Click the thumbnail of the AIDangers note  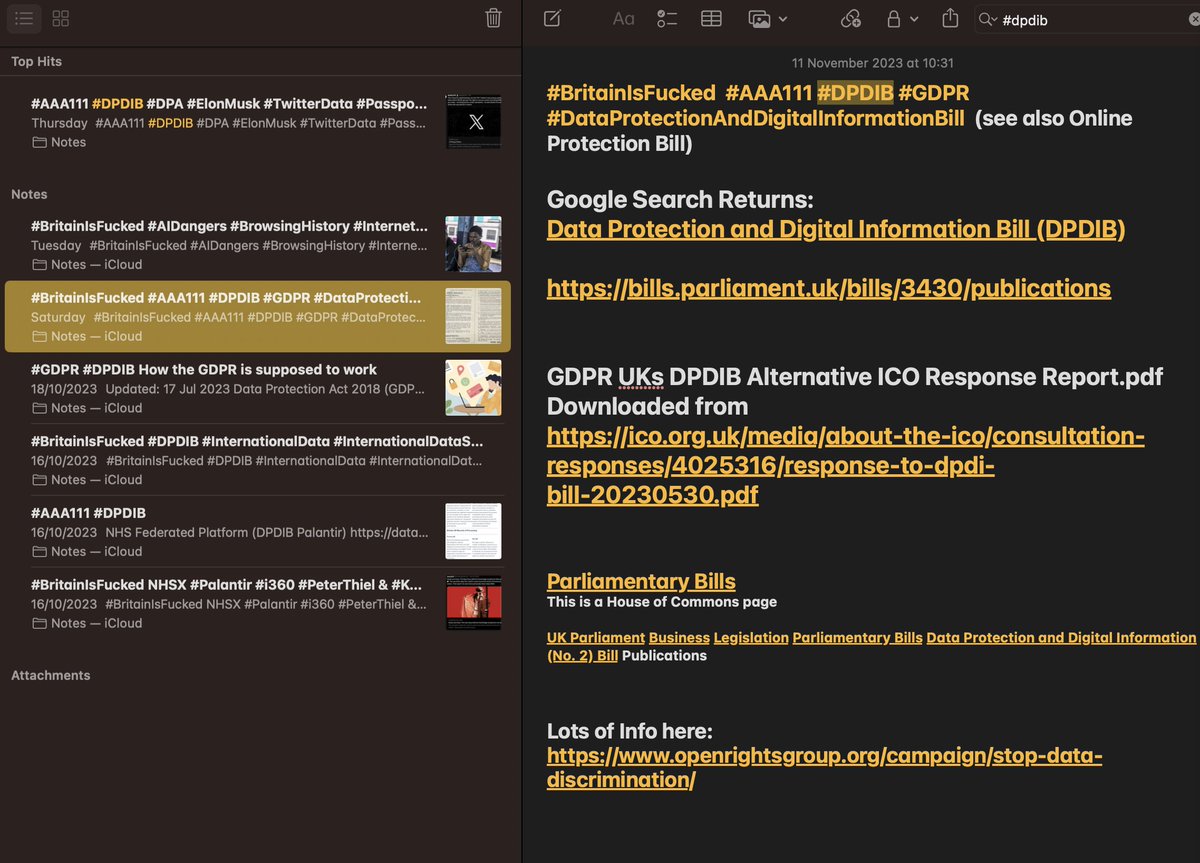473,244
